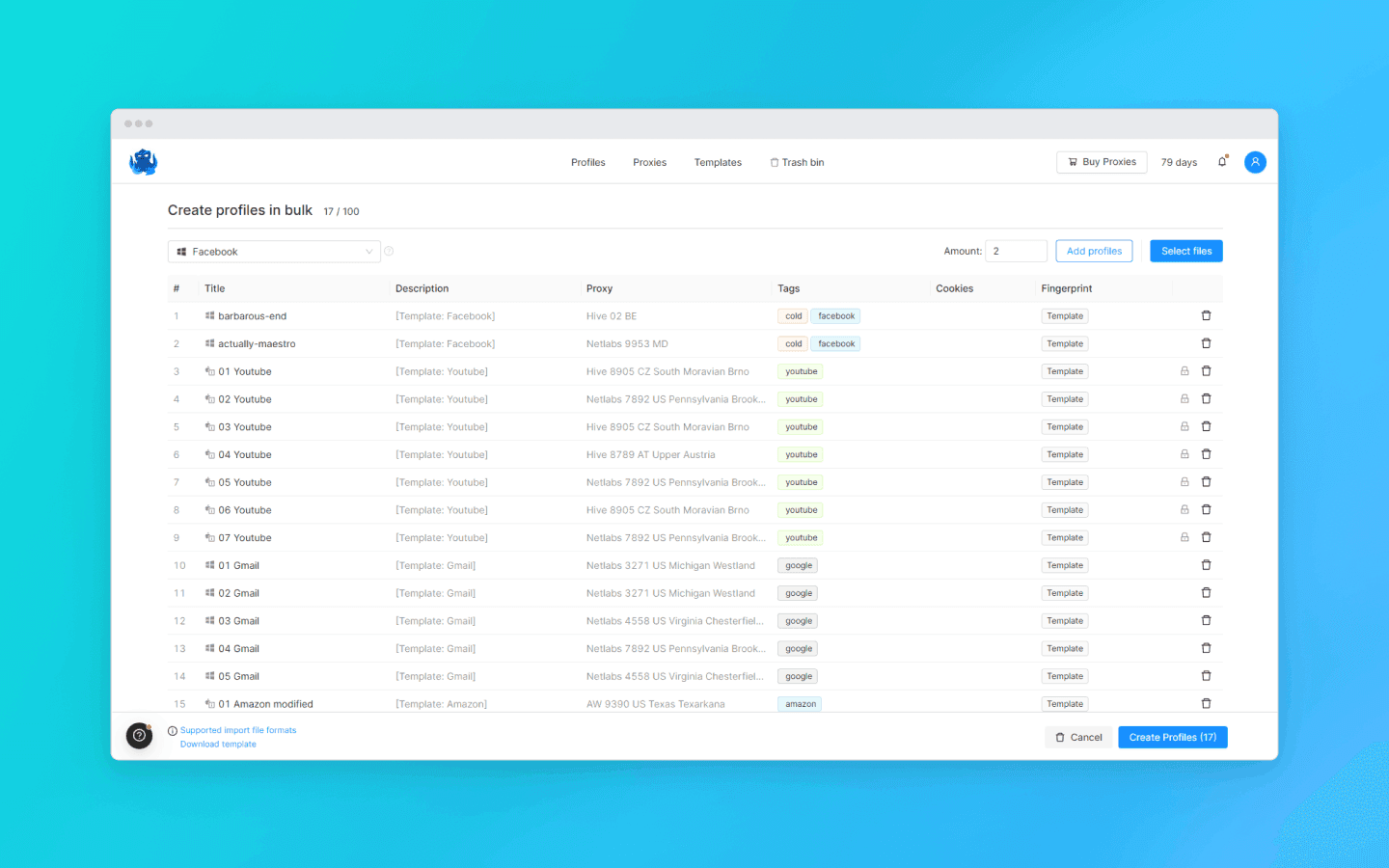Delete 06 Youtube with trash icon
The image size is (1389, 868).
pyautogui.click(x=1206, y=509)
